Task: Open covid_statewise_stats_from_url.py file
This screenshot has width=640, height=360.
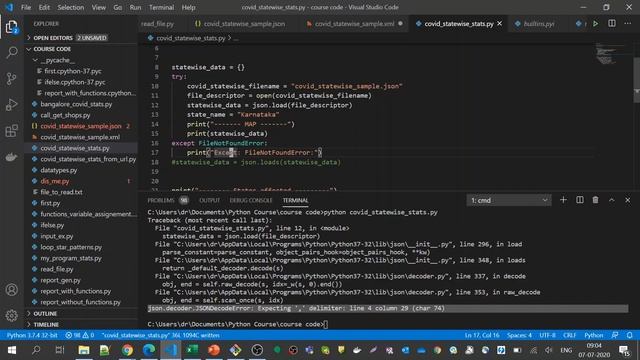Action: pos(88,159)
